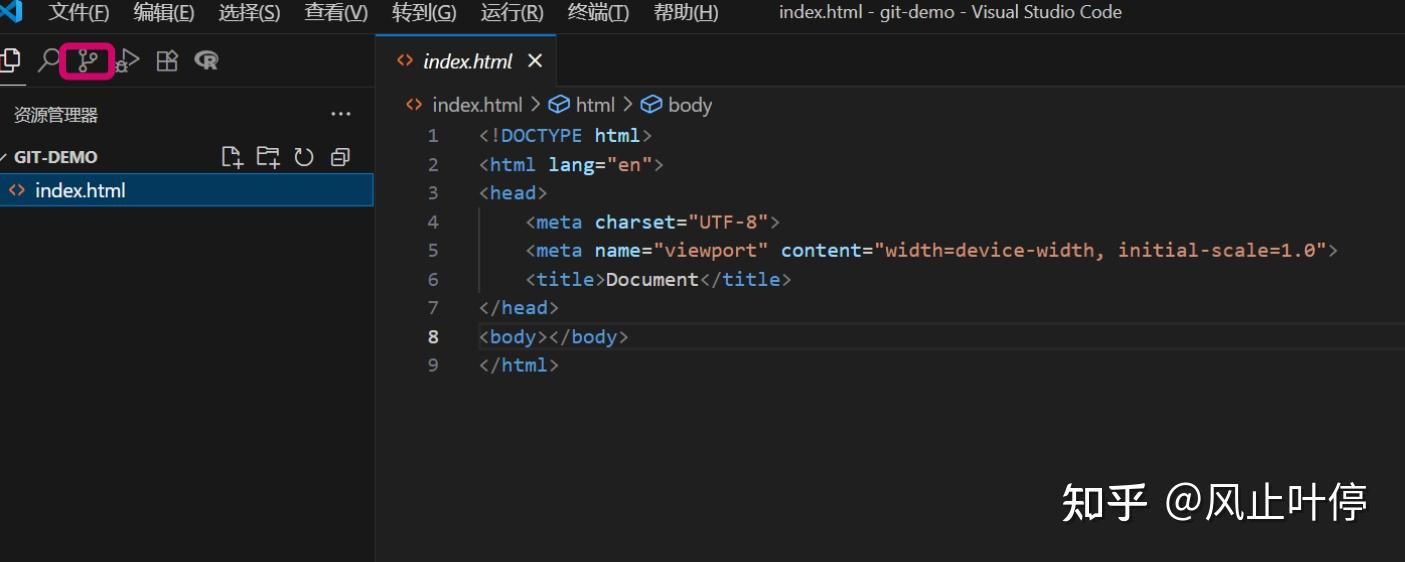Screen dimensions: 1405x562
Task: Click the lang="en" attribute text
Action: click(x=600, y=165)
